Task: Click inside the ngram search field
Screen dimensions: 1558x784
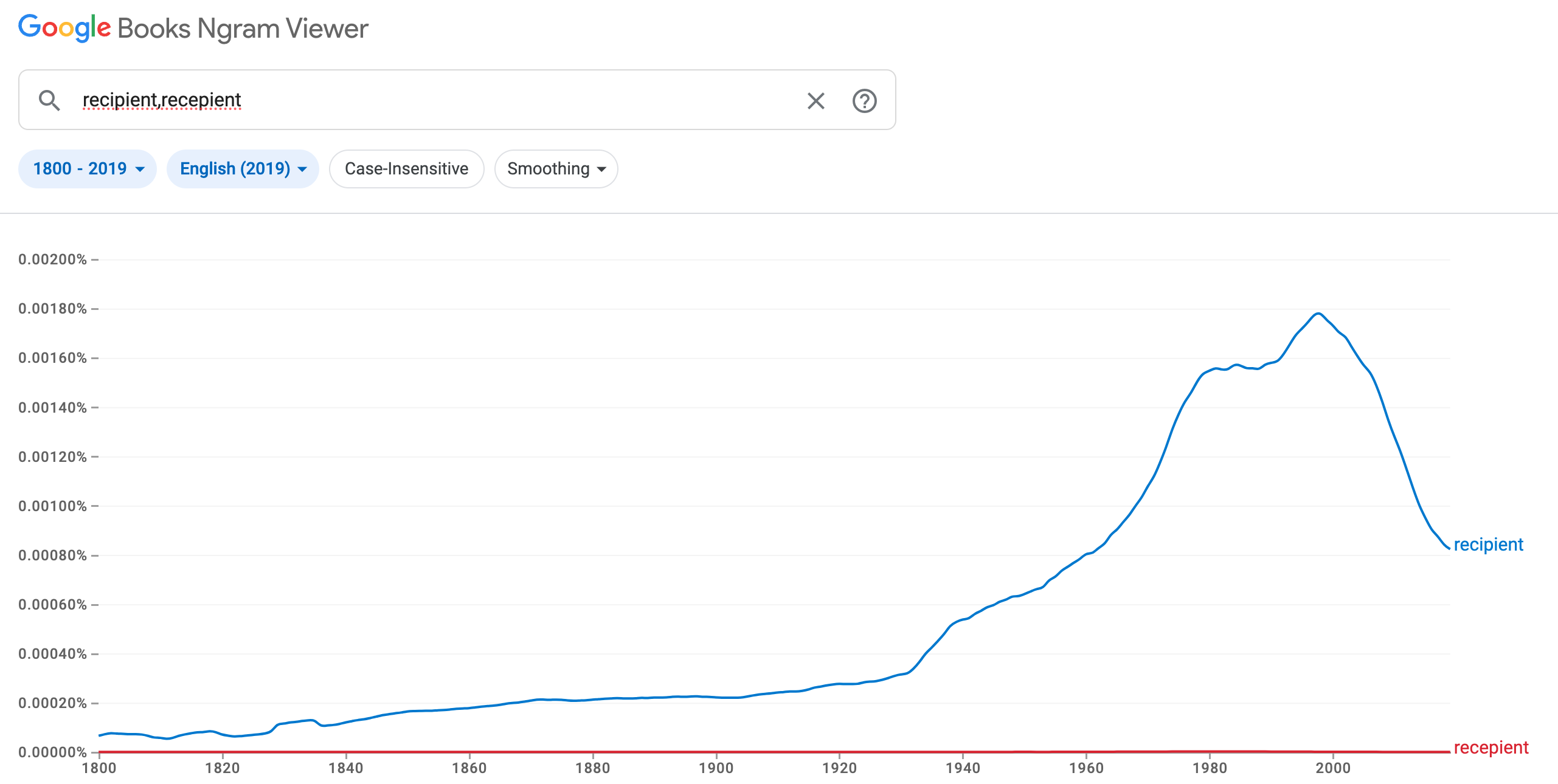Action: tap(426, 100)
